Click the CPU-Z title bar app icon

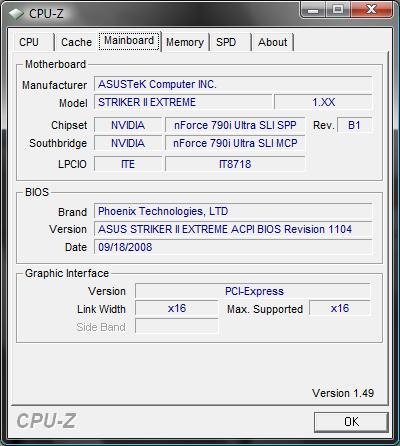tap(16, 14)
